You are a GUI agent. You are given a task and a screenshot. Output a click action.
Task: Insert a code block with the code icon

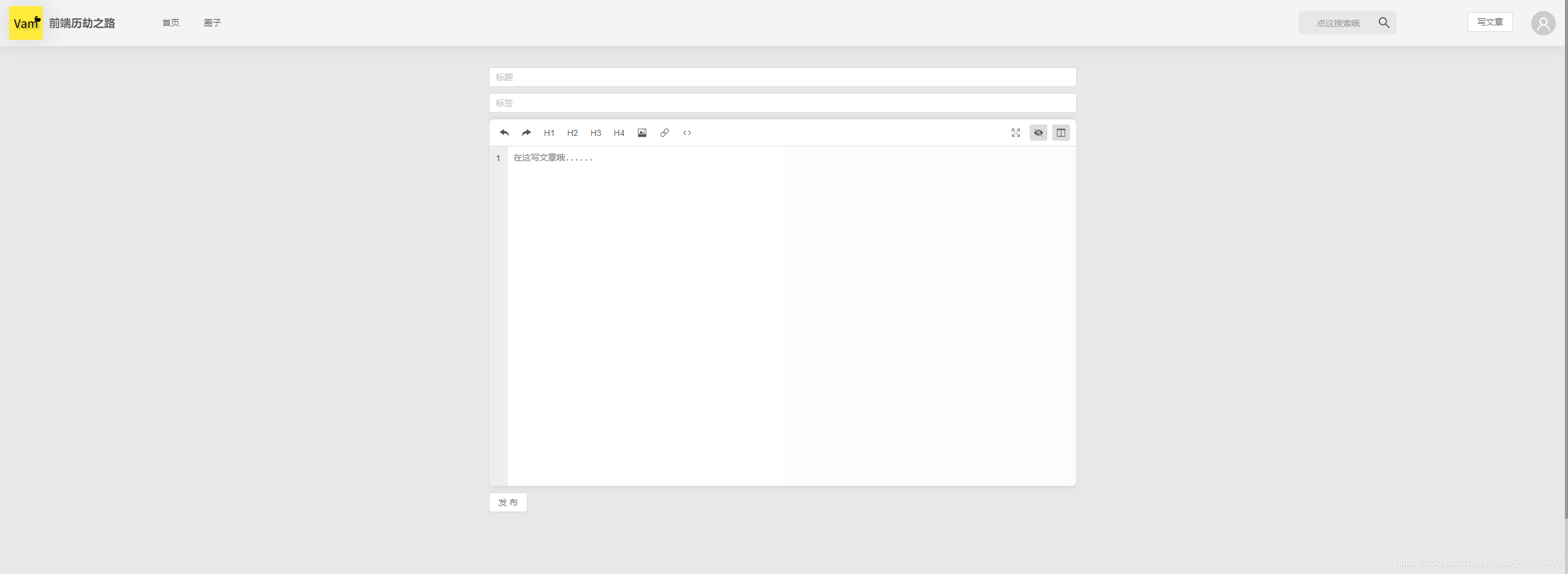pos(687,133)
